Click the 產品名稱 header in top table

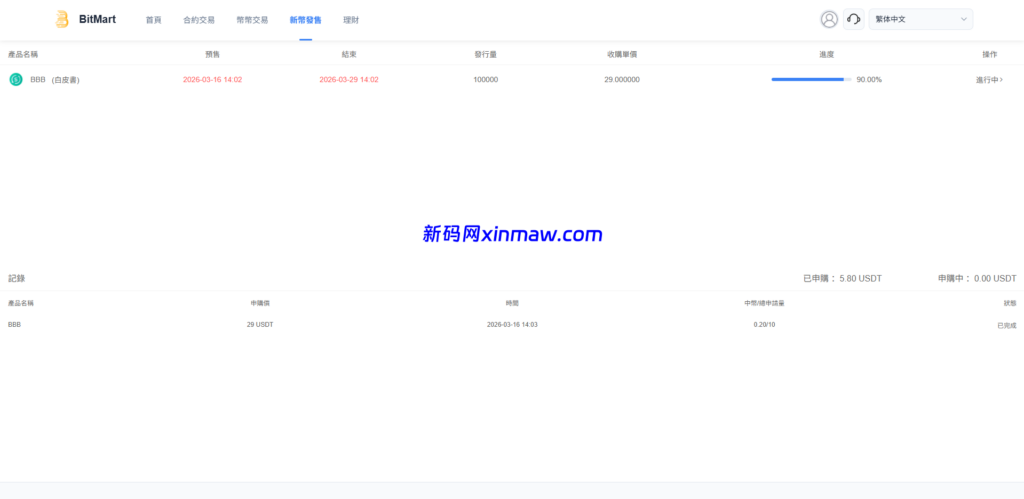[x=23, y=54]
